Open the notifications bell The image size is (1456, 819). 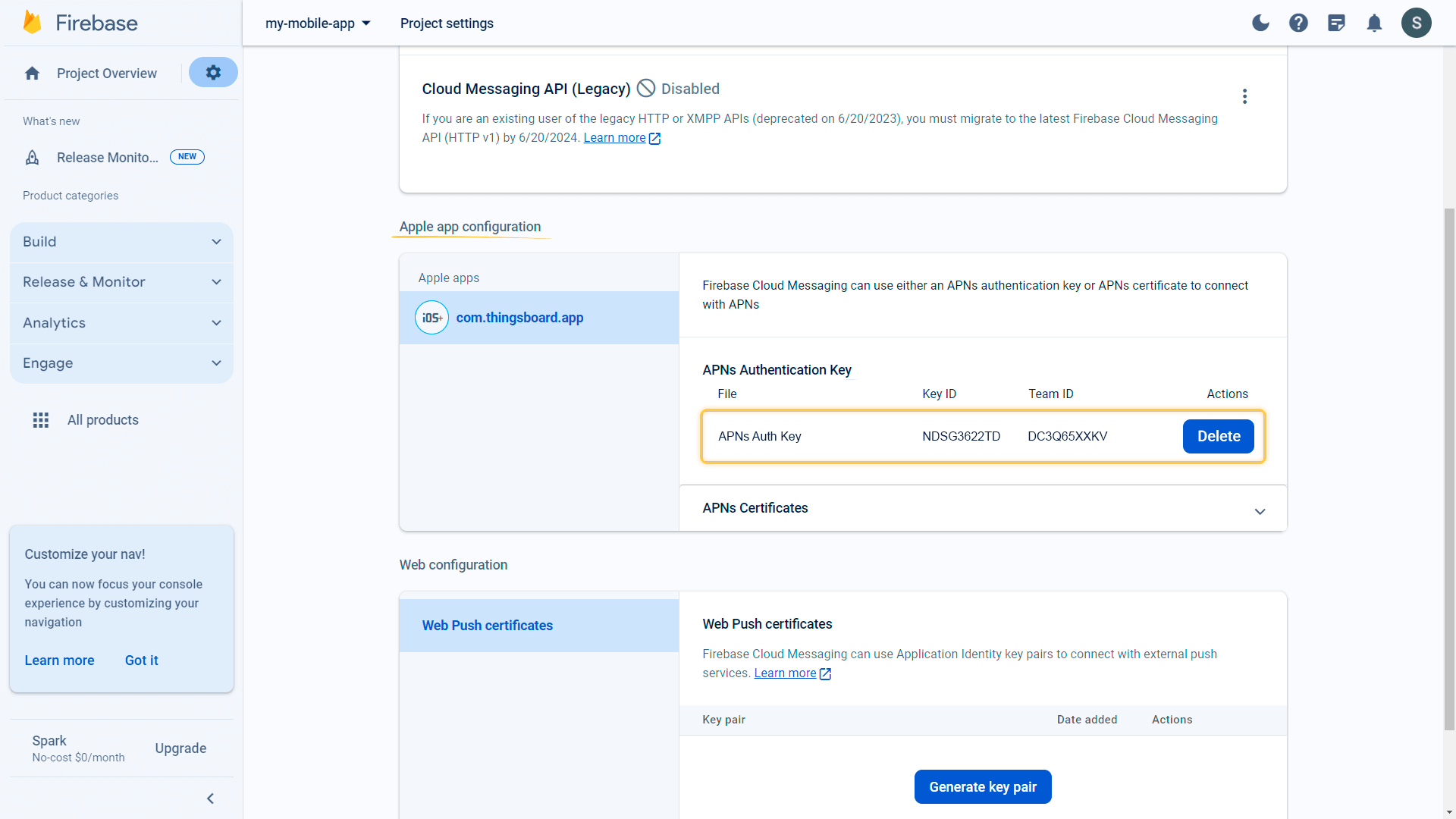[x=1374, y=23]
